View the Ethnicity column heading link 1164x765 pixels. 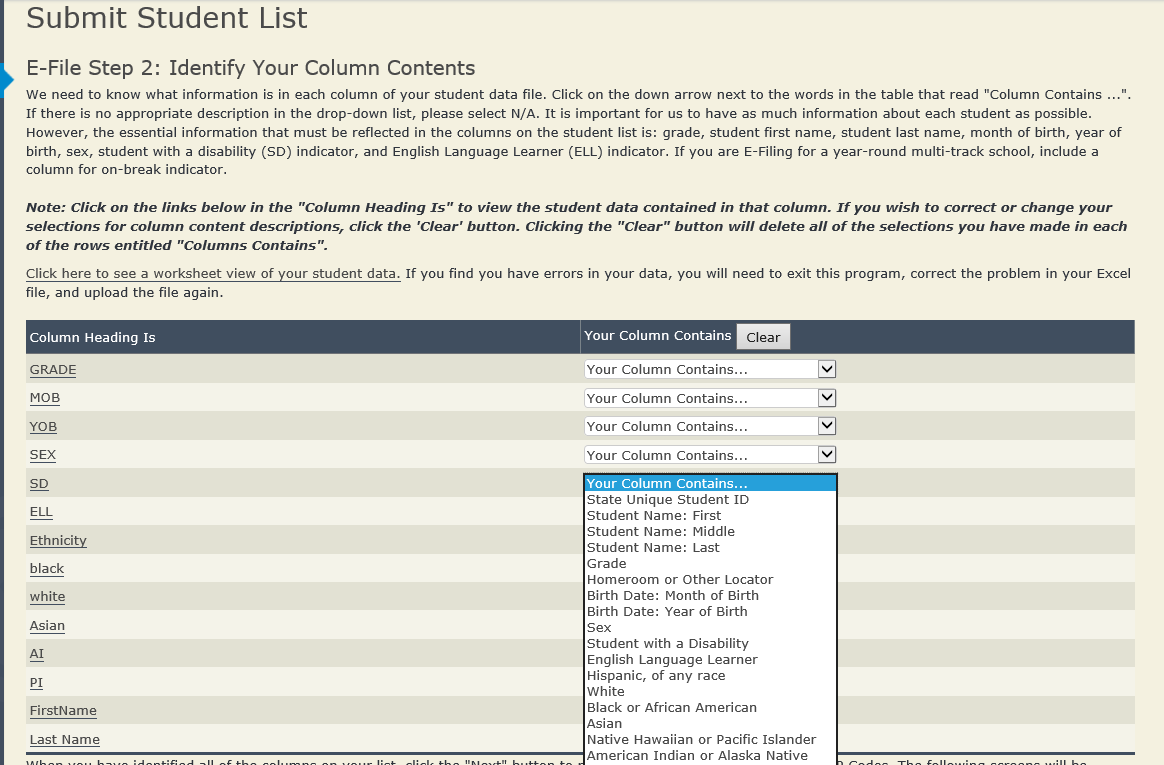(58, 541)
